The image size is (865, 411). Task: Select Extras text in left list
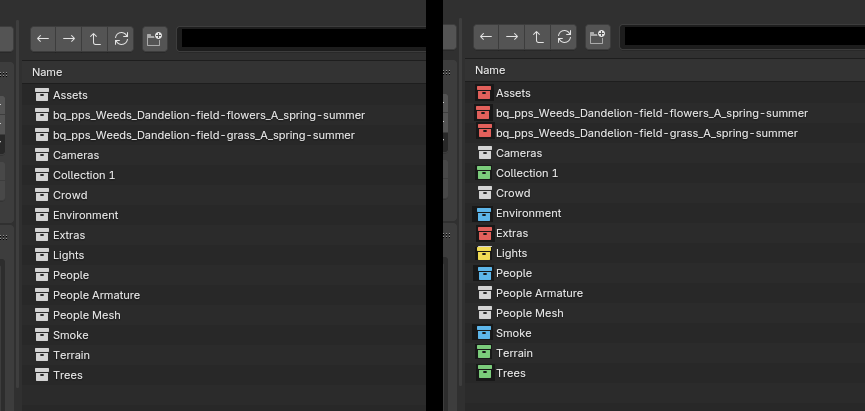coord(69,235)
